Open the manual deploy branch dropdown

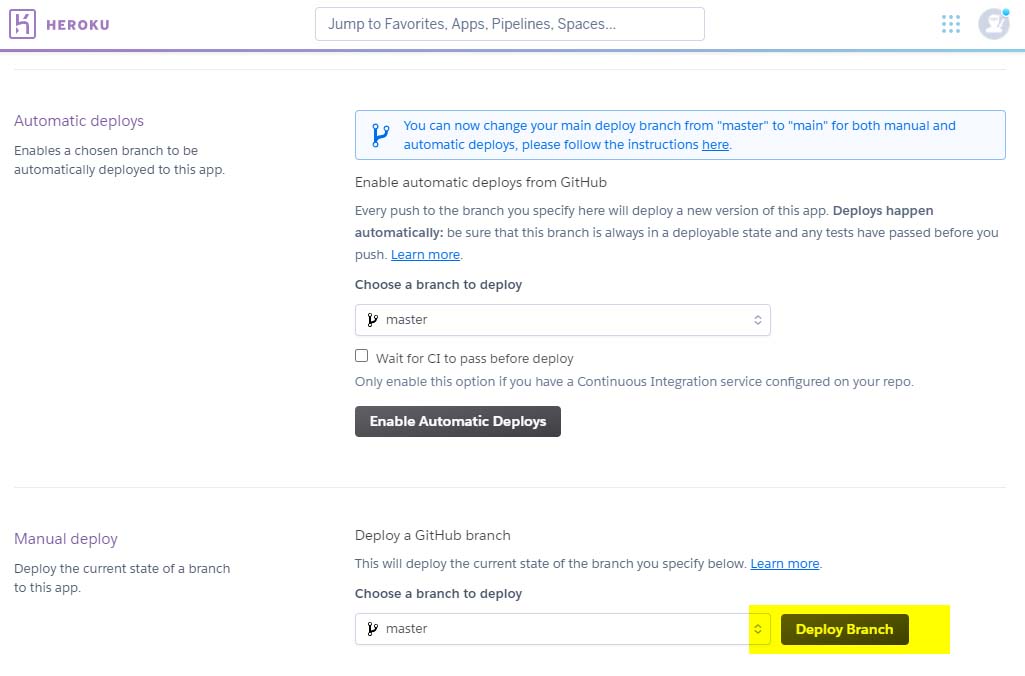[560, 628]
